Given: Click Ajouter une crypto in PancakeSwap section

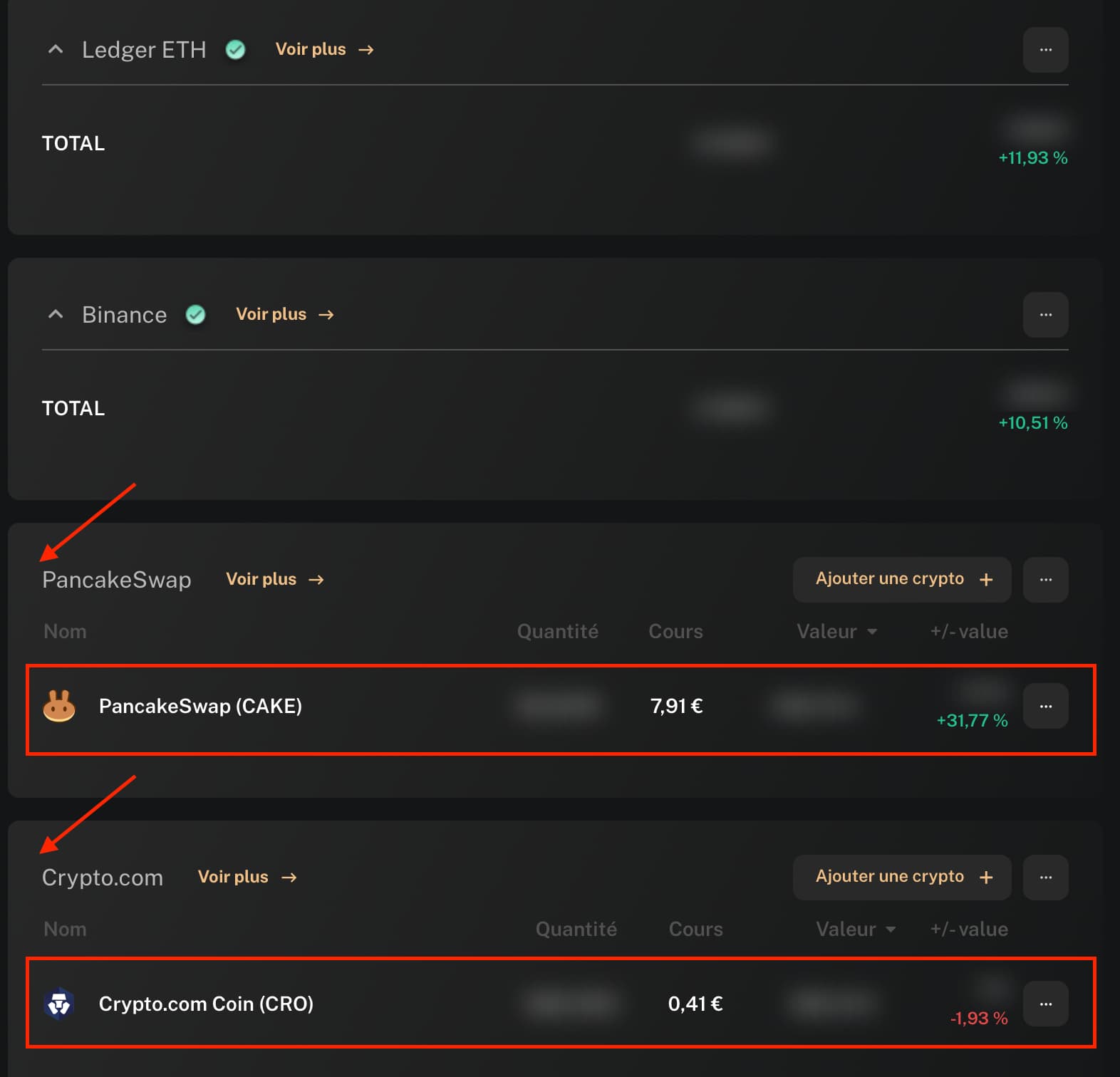Looking at the screenshot, I should click(902, 580).
